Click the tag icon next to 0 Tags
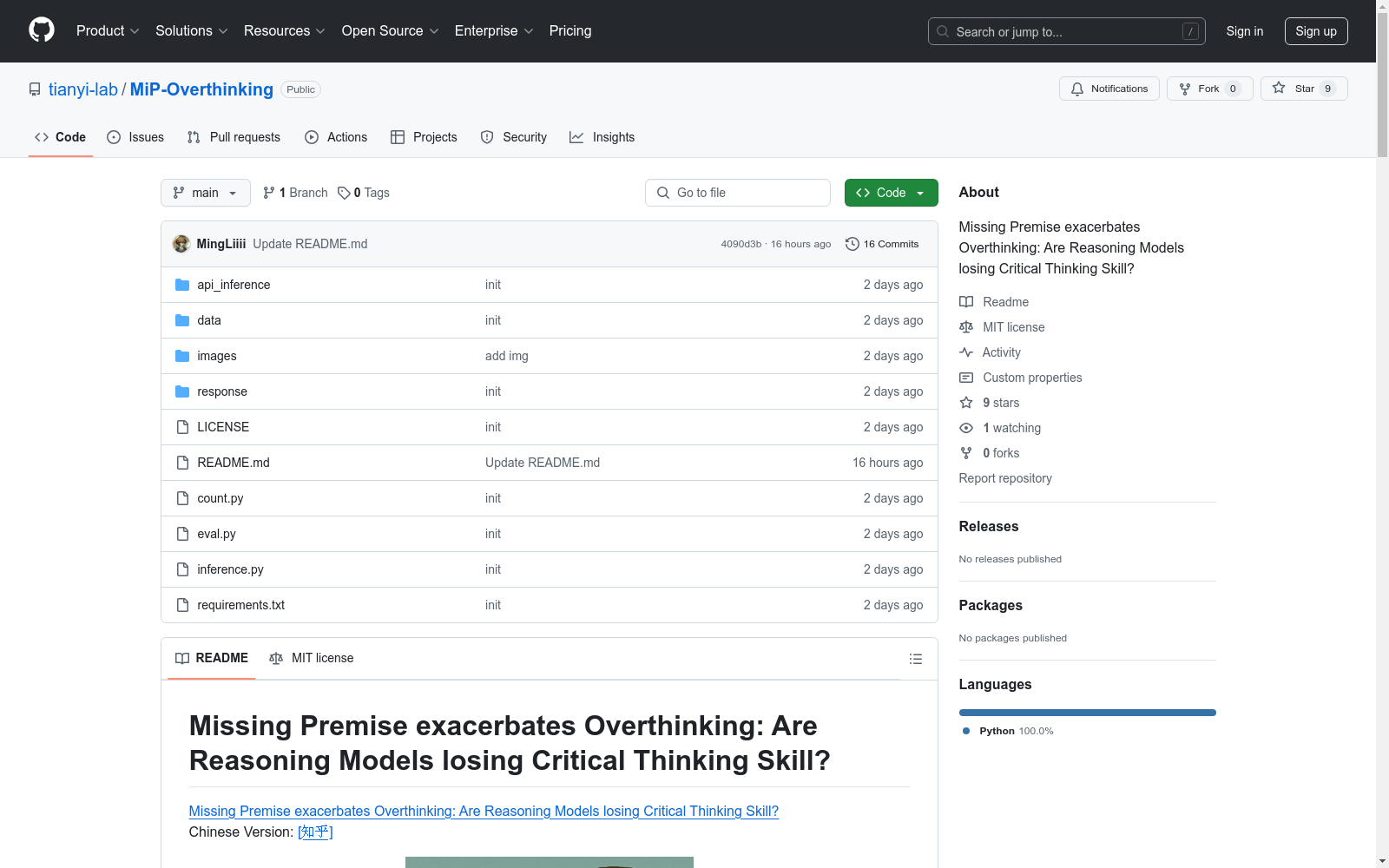Screen dimensions: 1389x868 [344, 193]
